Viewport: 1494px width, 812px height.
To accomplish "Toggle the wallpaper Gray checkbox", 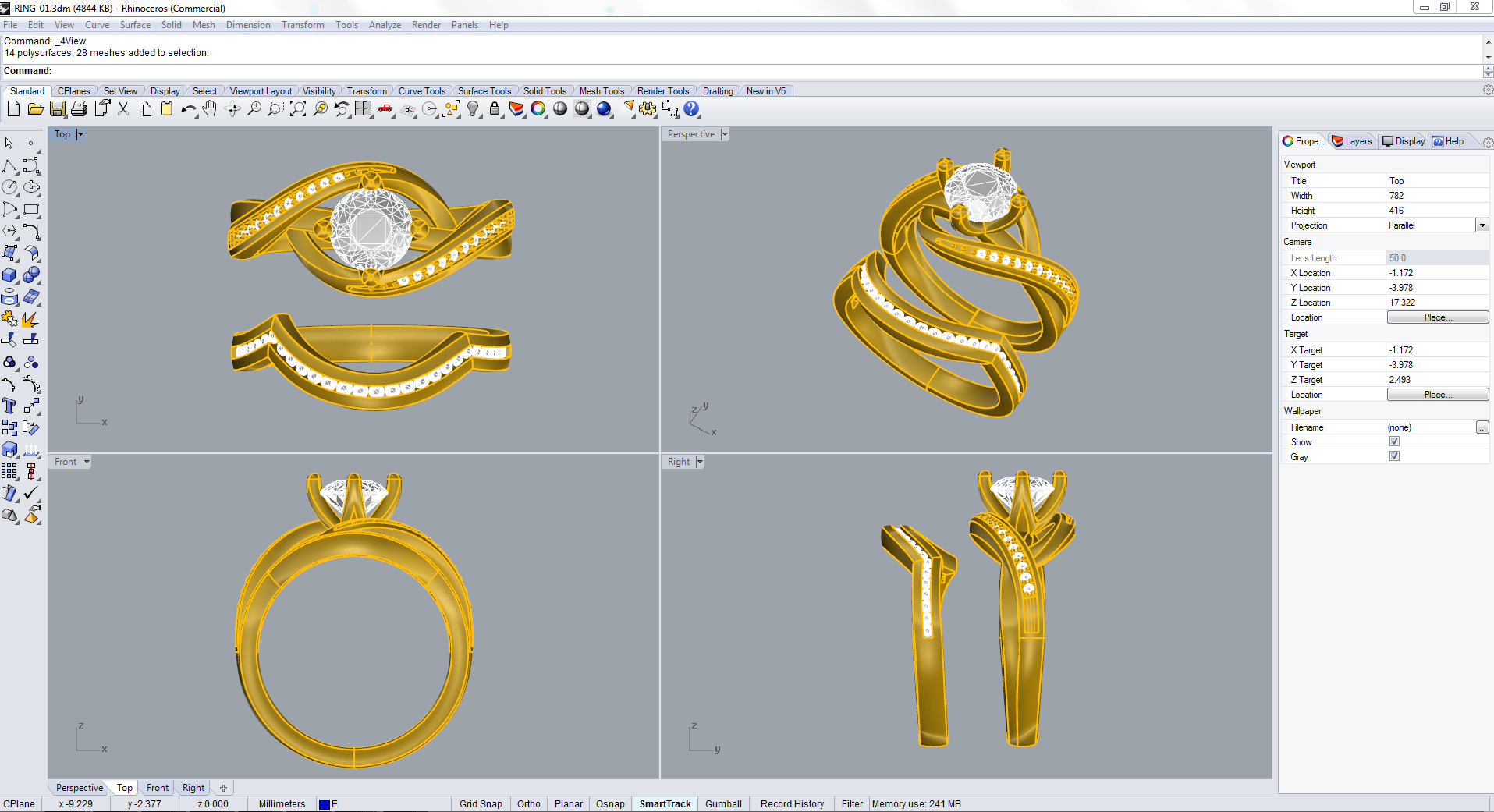I will [1394, 456].
